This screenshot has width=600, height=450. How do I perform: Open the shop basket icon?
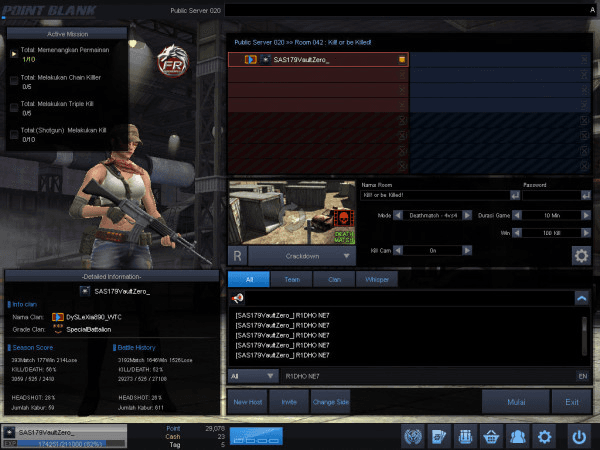(491, 436)
